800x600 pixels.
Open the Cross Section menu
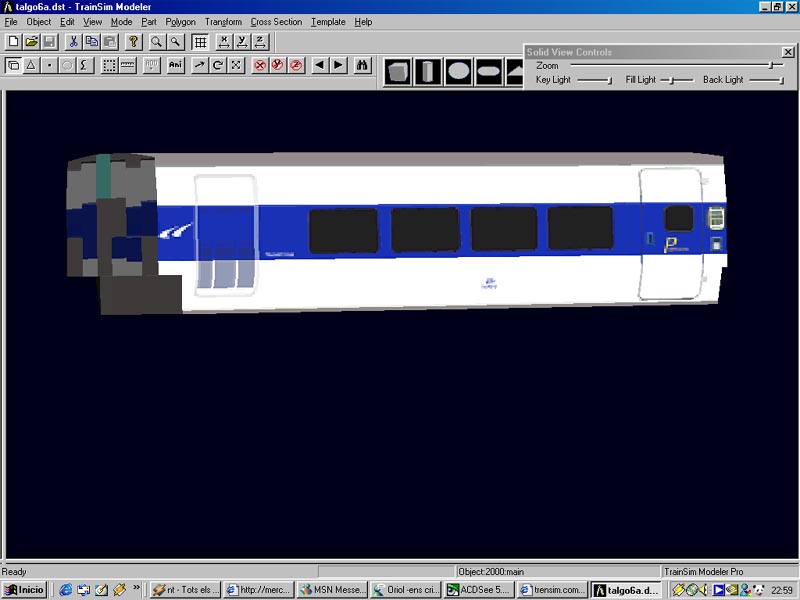[276, 22]
